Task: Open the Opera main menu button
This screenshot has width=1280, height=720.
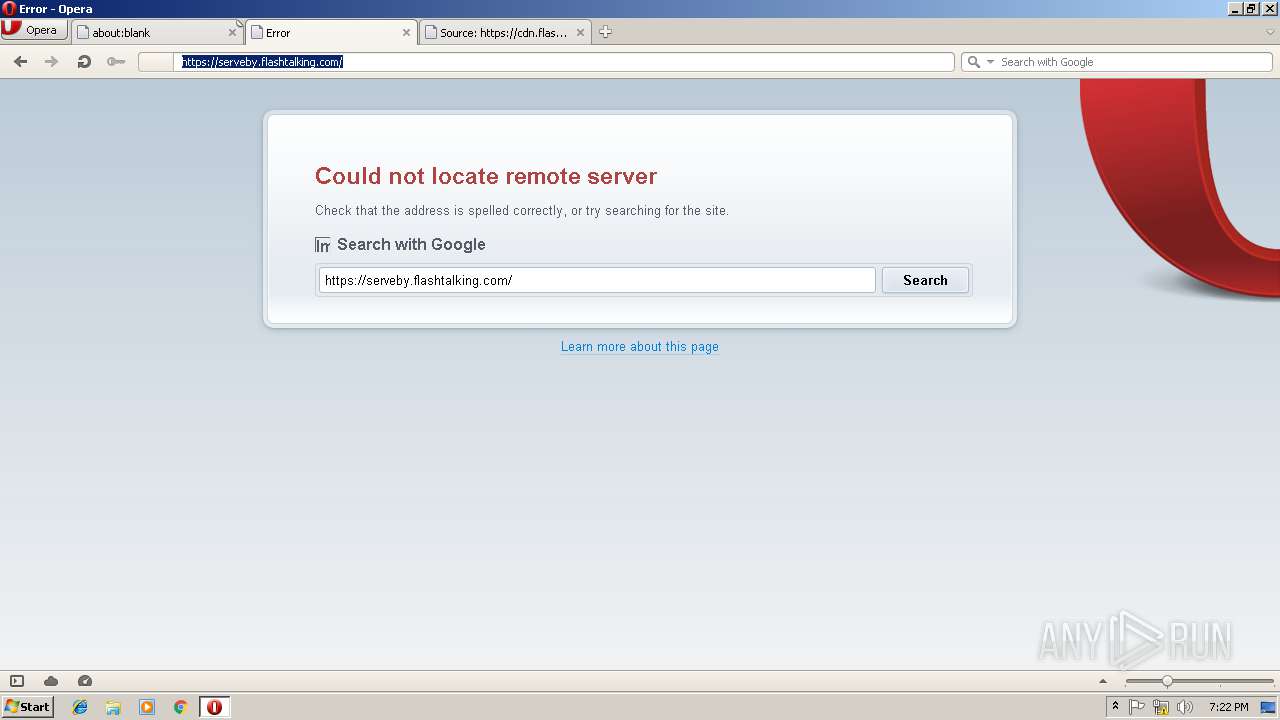Action: [x=34, y=30]
